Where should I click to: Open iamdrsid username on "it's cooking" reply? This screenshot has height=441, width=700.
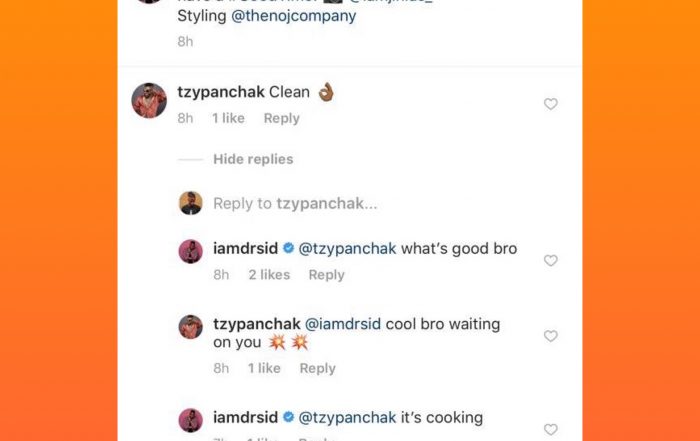click(245, 417)
